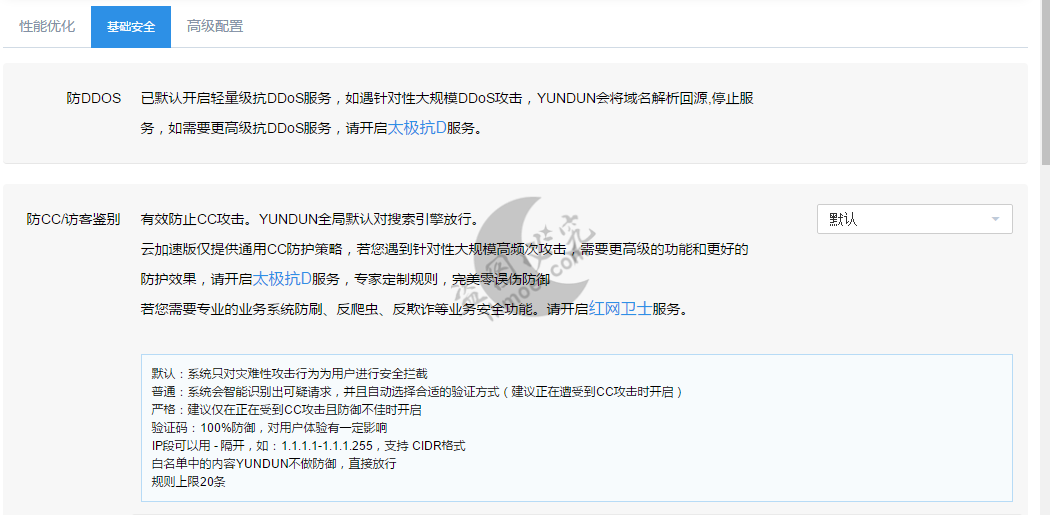
Task: Click the 太极抗D link in 防DDOS section
Action: point(417,128)
